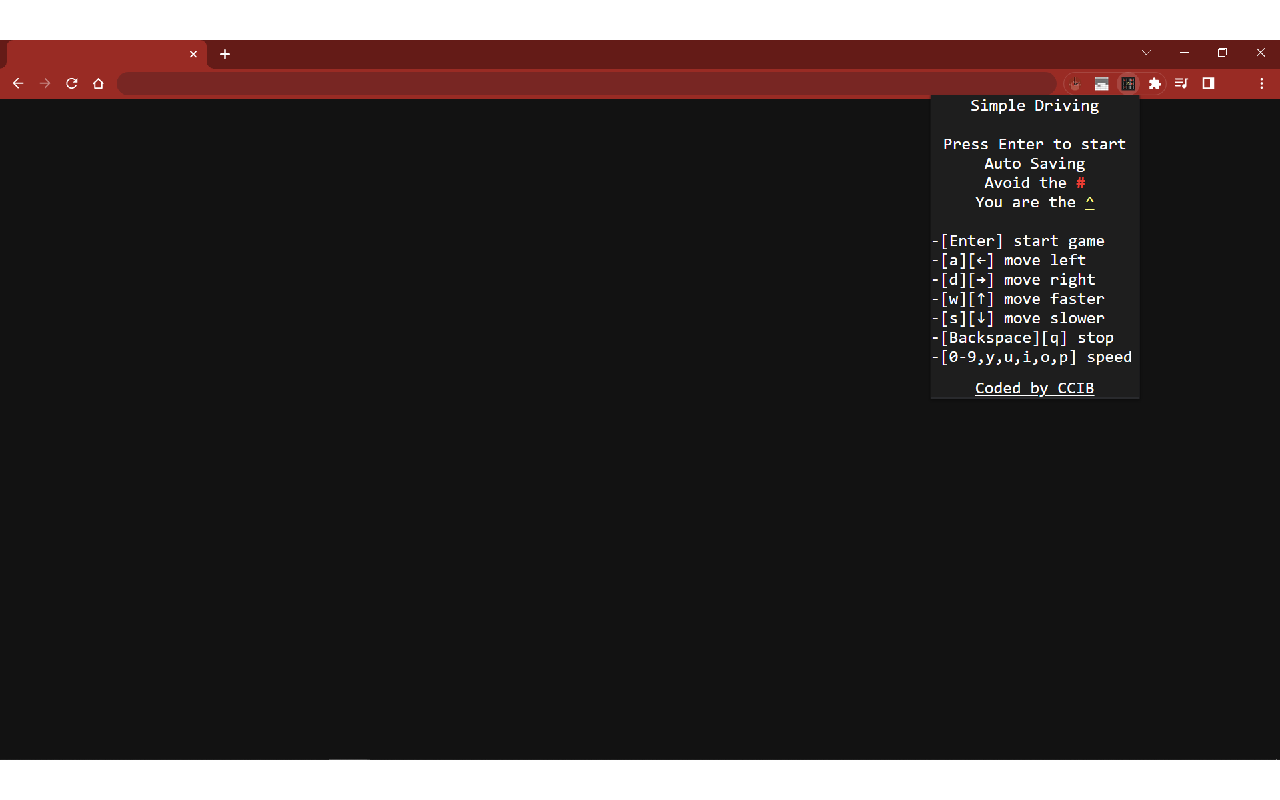The image size is (1280, 800).
Task: Reload the current page
Action: click(x=72, y=84)
